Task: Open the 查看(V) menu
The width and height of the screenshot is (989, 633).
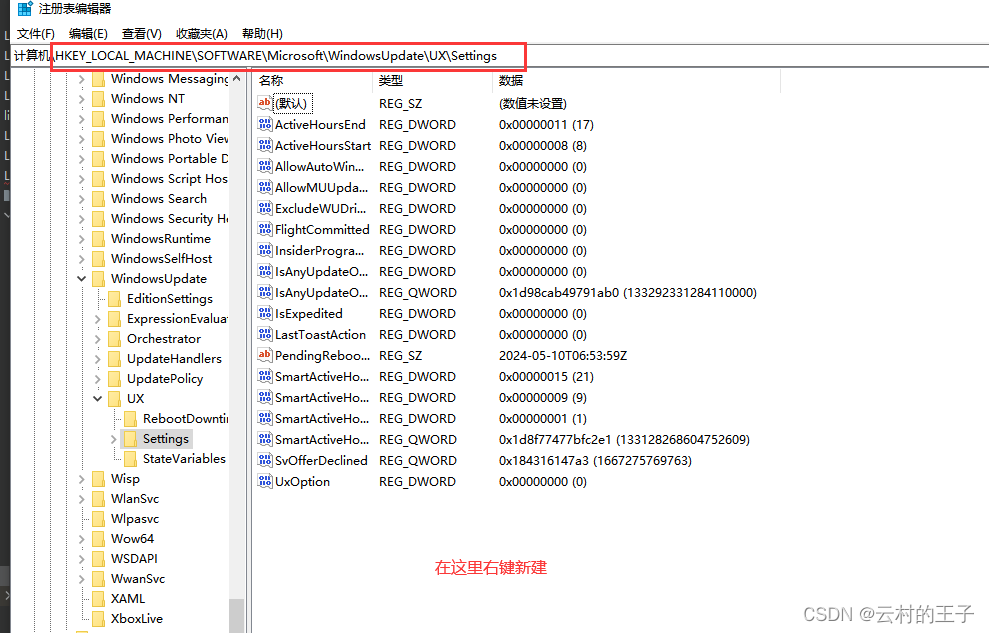Action: [x=142, y=33]
